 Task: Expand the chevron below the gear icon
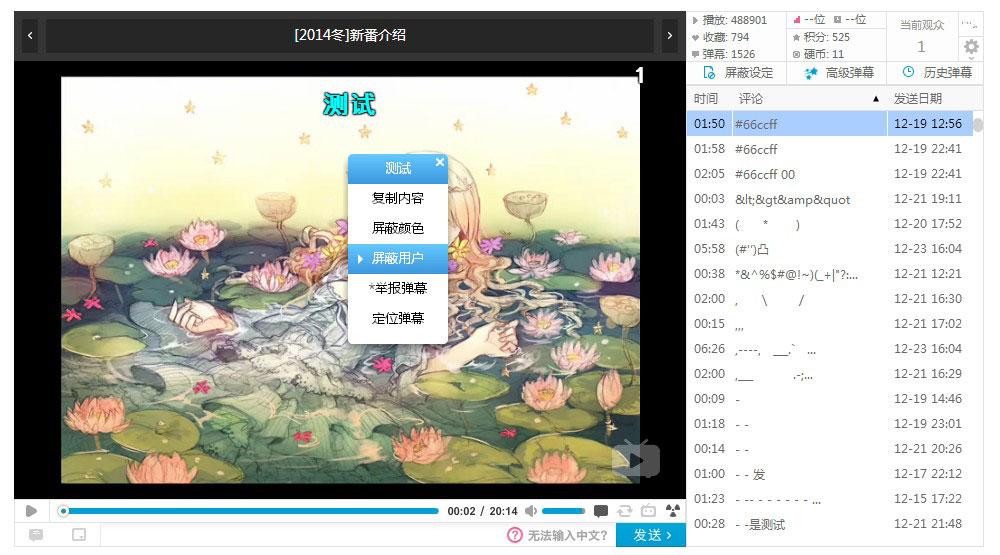pos(971,59)
